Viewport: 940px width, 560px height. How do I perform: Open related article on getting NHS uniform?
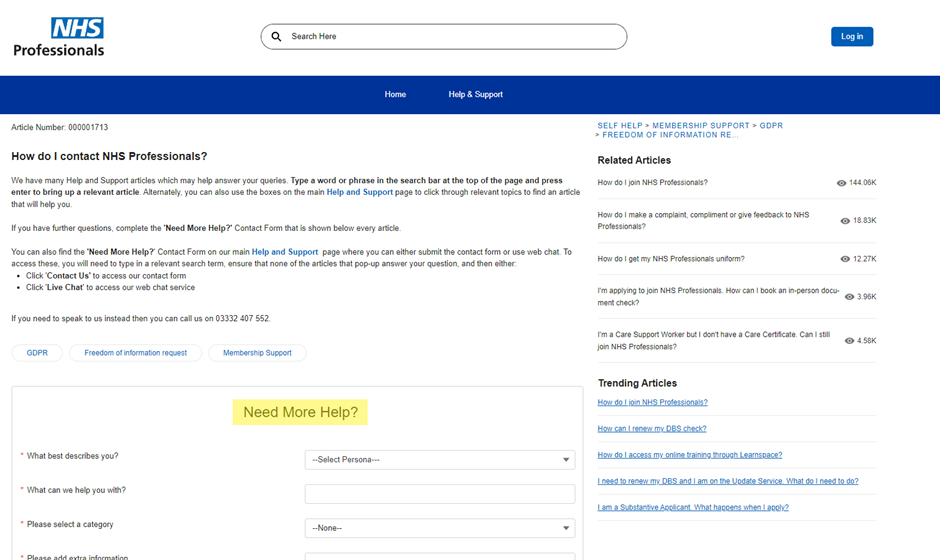click(670, 259)
